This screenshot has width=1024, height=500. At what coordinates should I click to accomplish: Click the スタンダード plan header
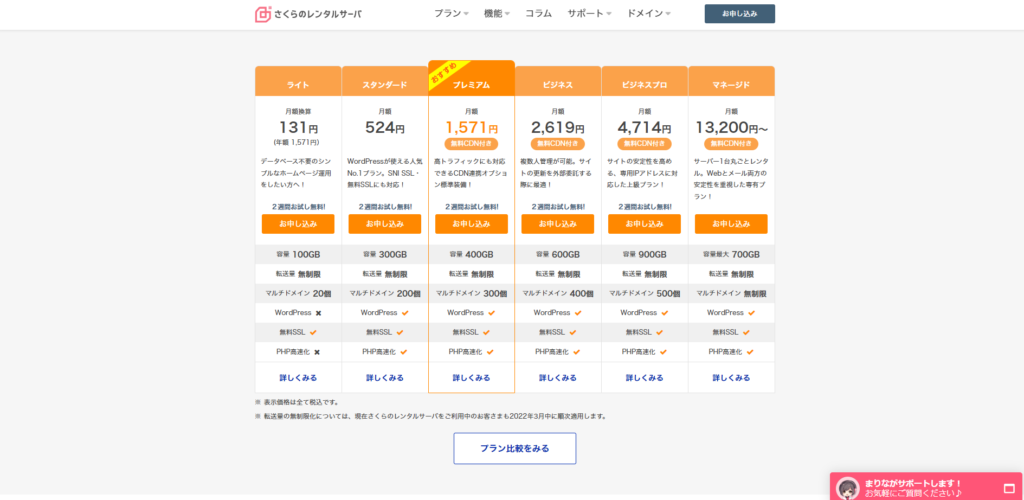point(385,81)
